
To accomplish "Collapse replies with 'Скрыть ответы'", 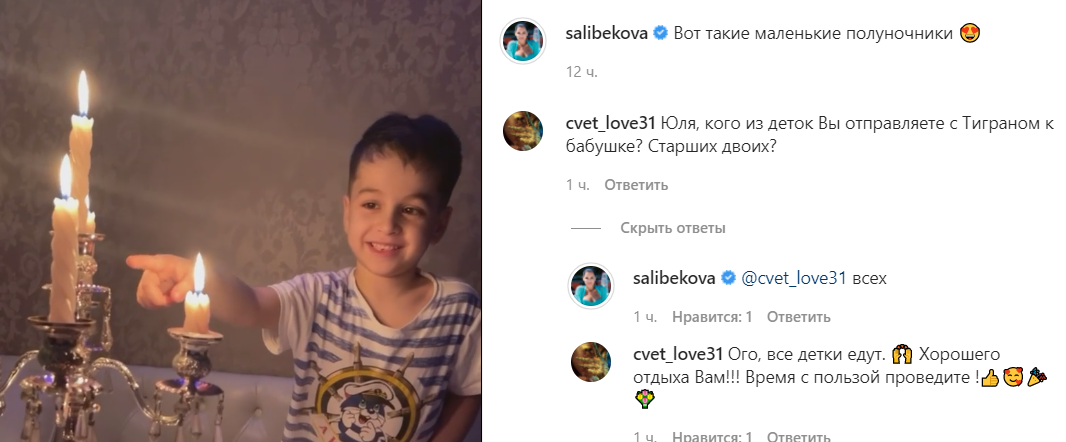I will click(x=672, y=228).
